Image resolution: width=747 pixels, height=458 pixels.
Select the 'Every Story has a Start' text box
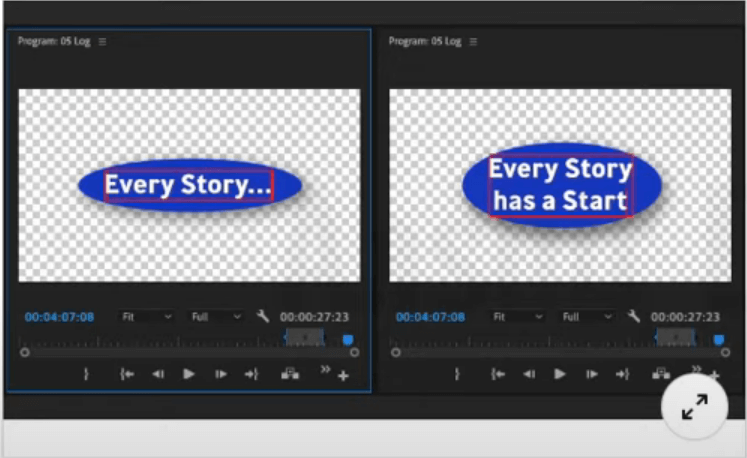click(x=561, y=185)
